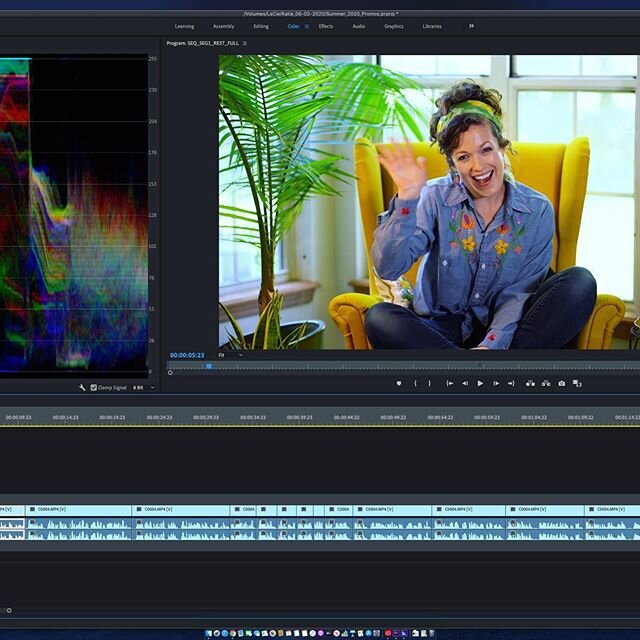The height and width of the screenshot is (640, 640).
Task: Click the Comparison View button
Action: click(577, 383)
